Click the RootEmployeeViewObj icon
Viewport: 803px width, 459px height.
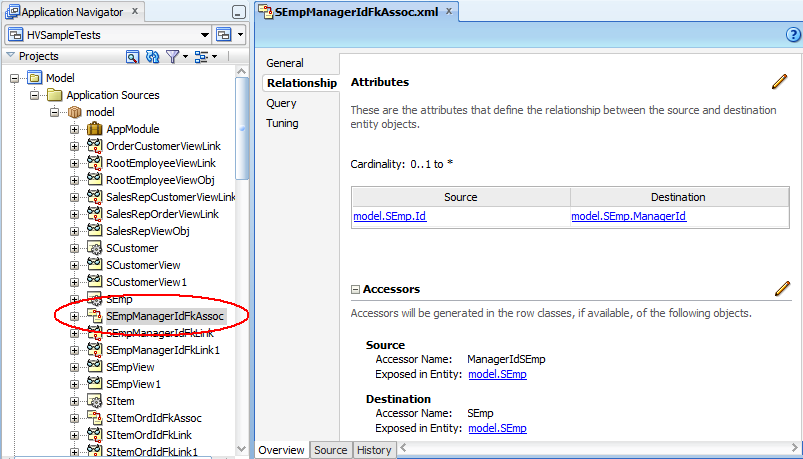tap(95, 180)
